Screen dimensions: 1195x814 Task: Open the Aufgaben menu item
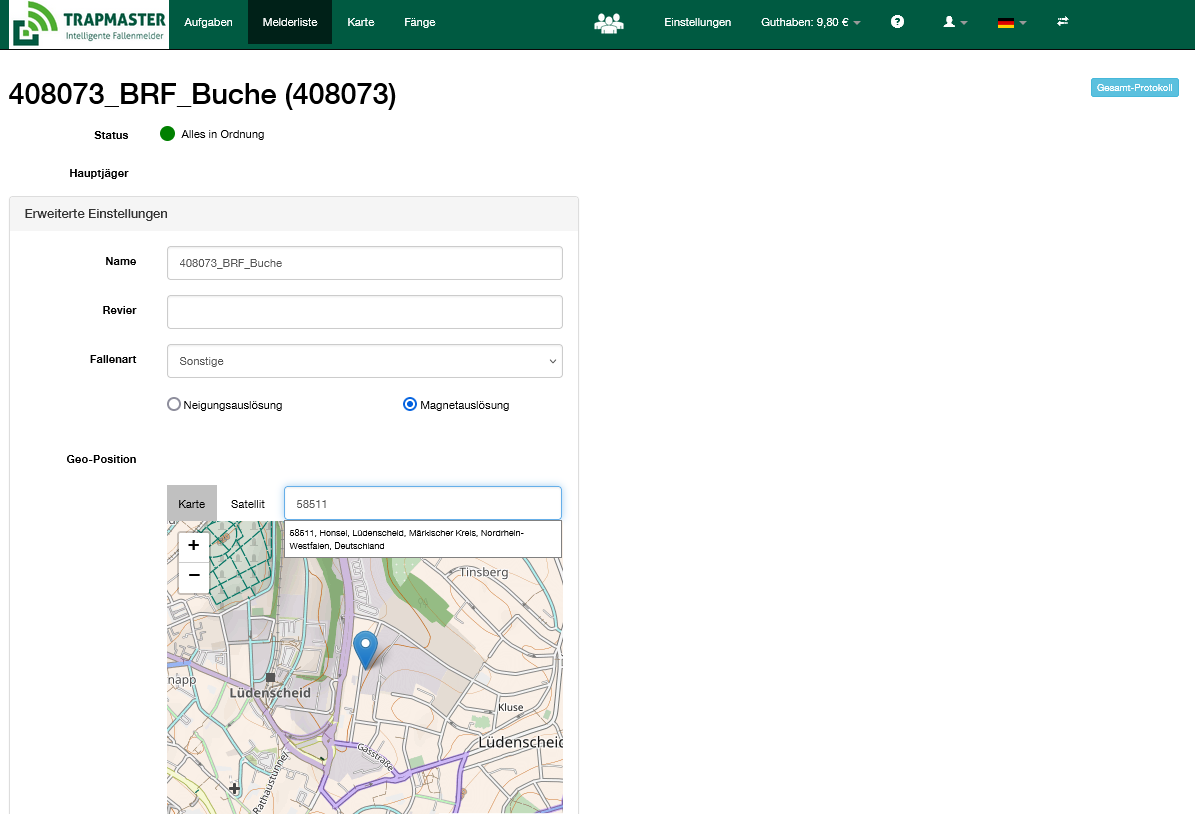tap(208, 22)
